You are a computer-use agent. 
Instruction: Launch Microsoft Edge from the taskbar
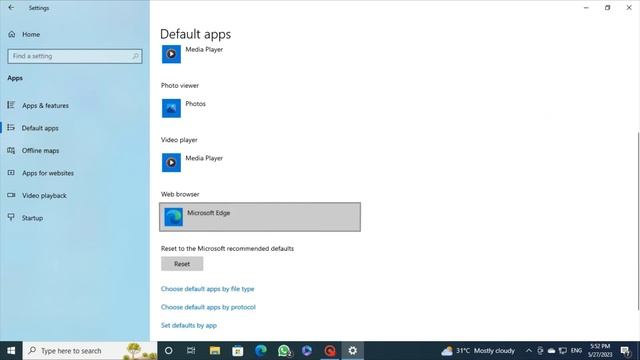(x=261, y=351)
